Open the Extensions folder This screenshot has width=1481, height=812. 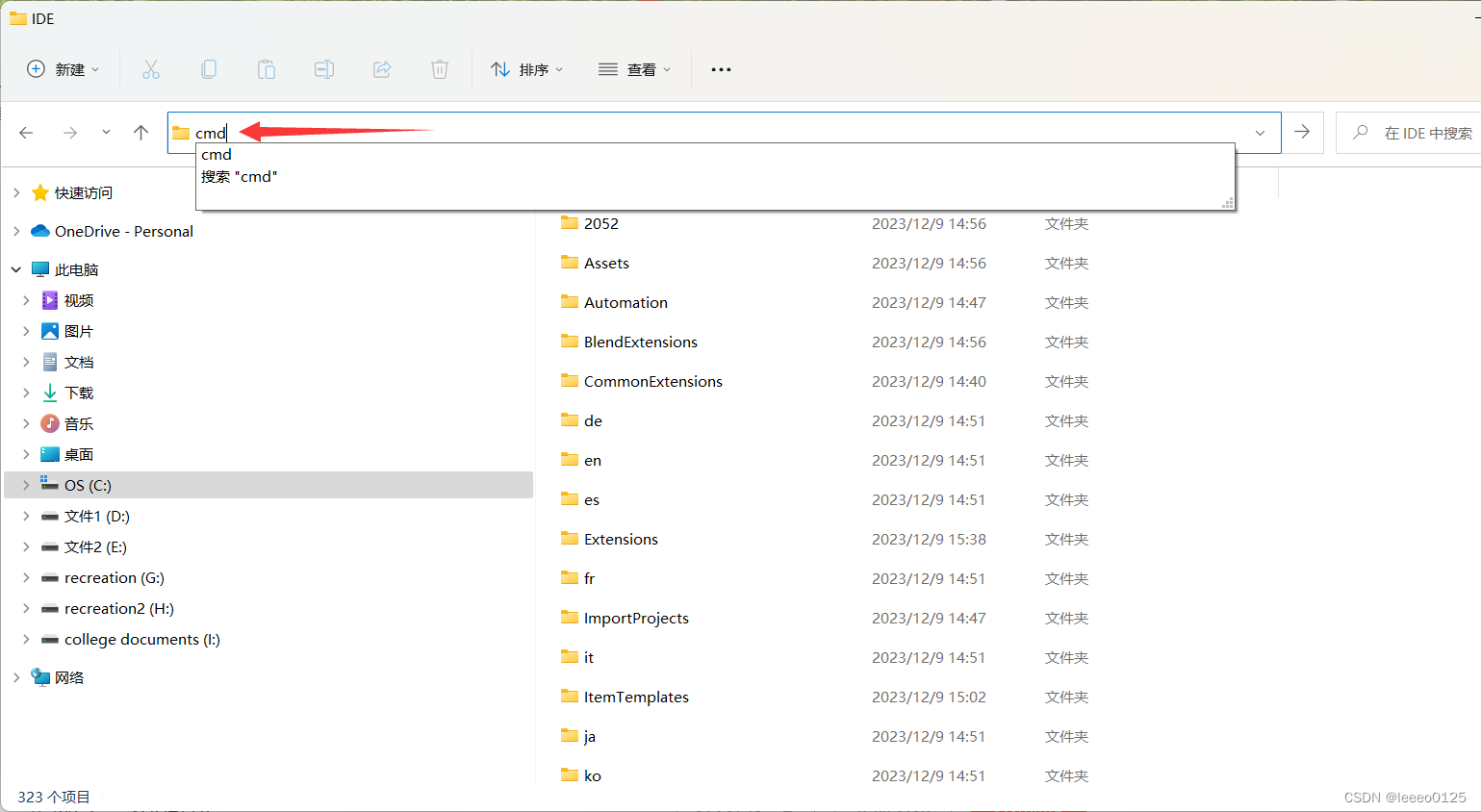(621, 539)
